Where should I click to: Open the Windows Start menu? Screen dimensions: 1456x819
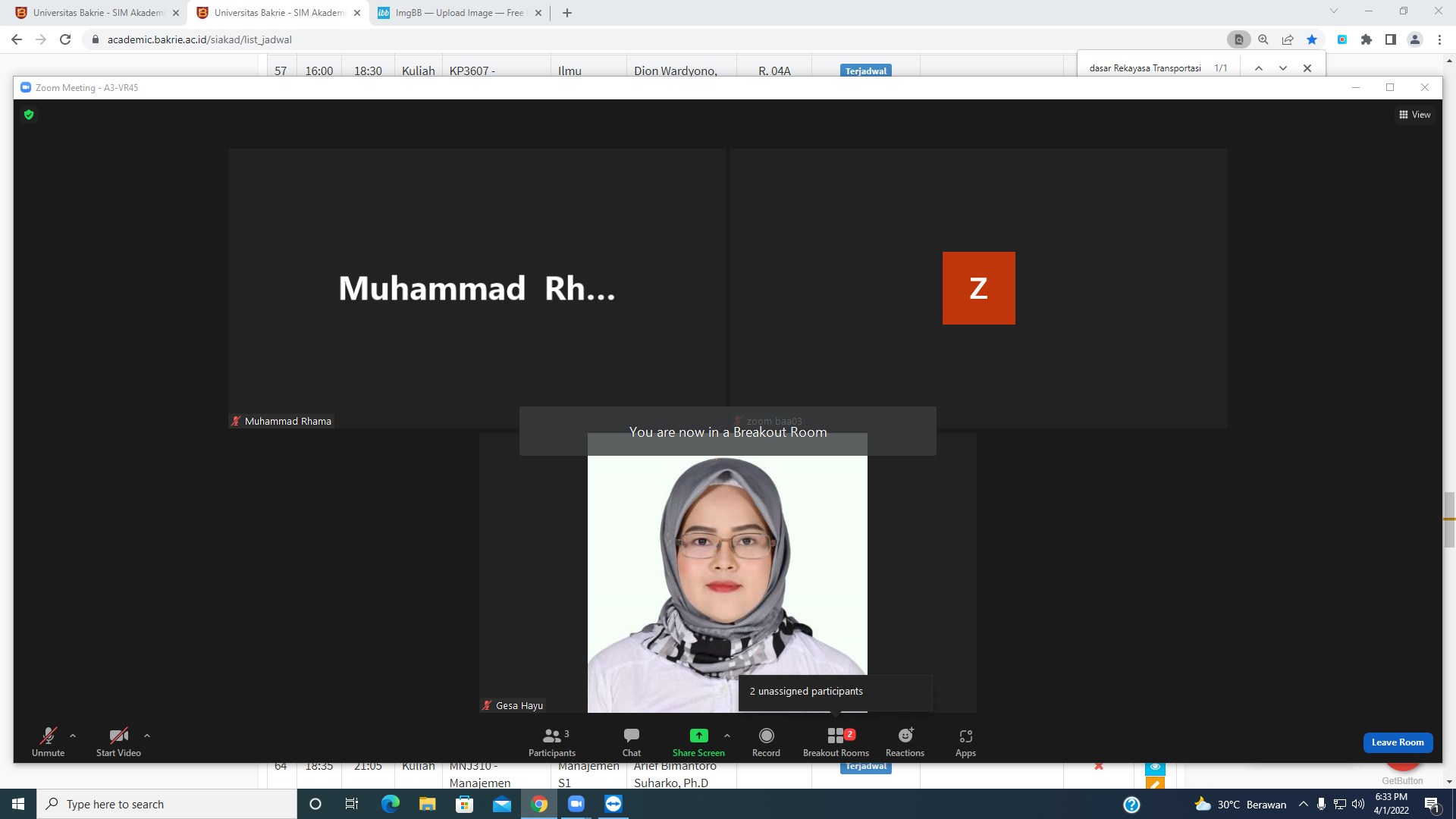[x=18, y=804]
